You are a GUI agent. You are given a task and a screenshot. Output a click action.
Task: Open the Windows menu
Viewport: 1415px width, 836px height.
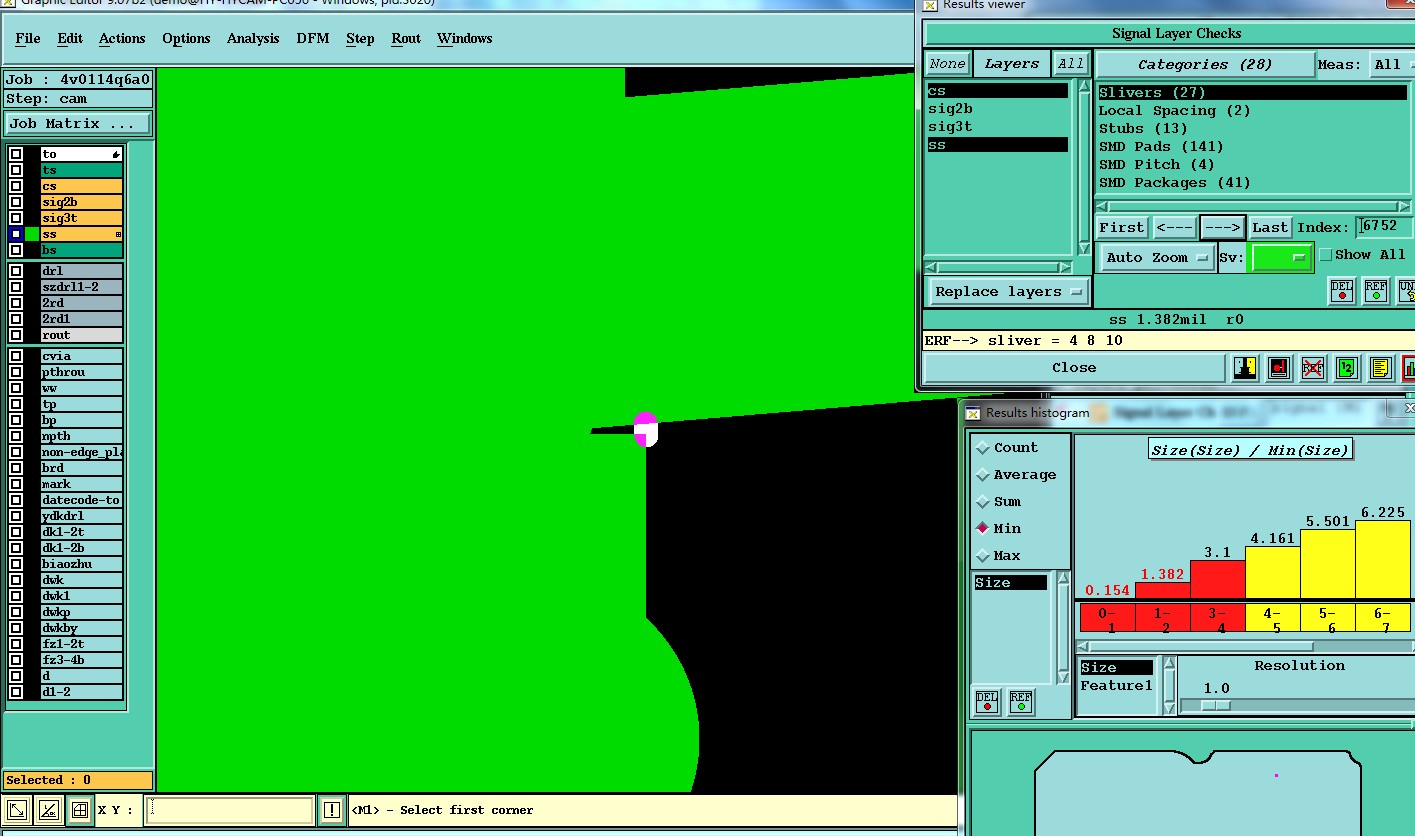coord(465,38)
